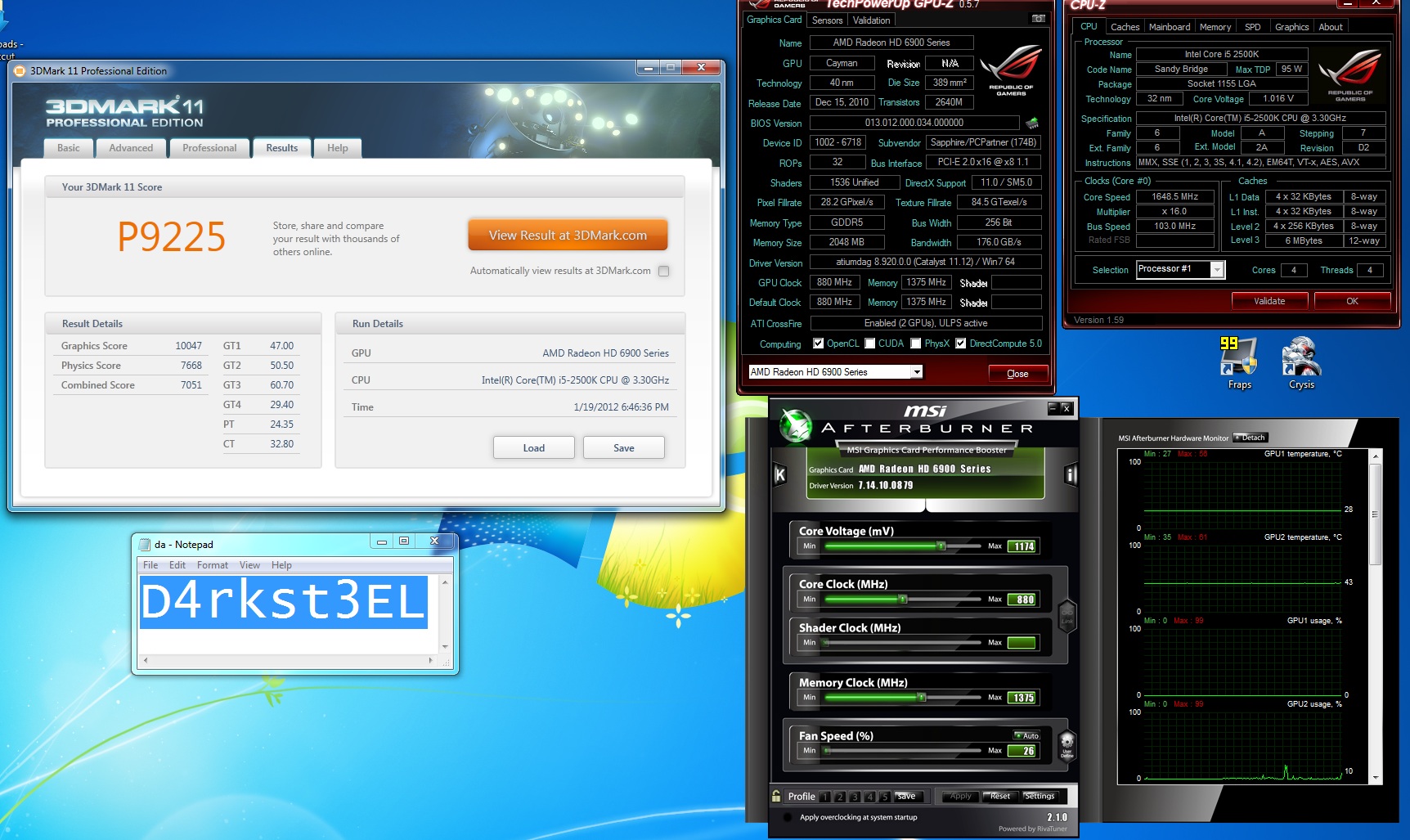Click the Reset button in Afterburner
The height and width of the screenshot is (840, 1410).
999,797
